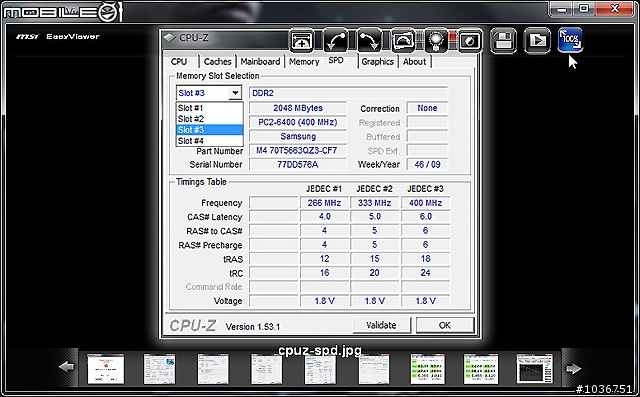640x397 pixels.
Task: Choose highlighted Slot #3 in the list
Action: pyautogui.click(x=210, y=130)
